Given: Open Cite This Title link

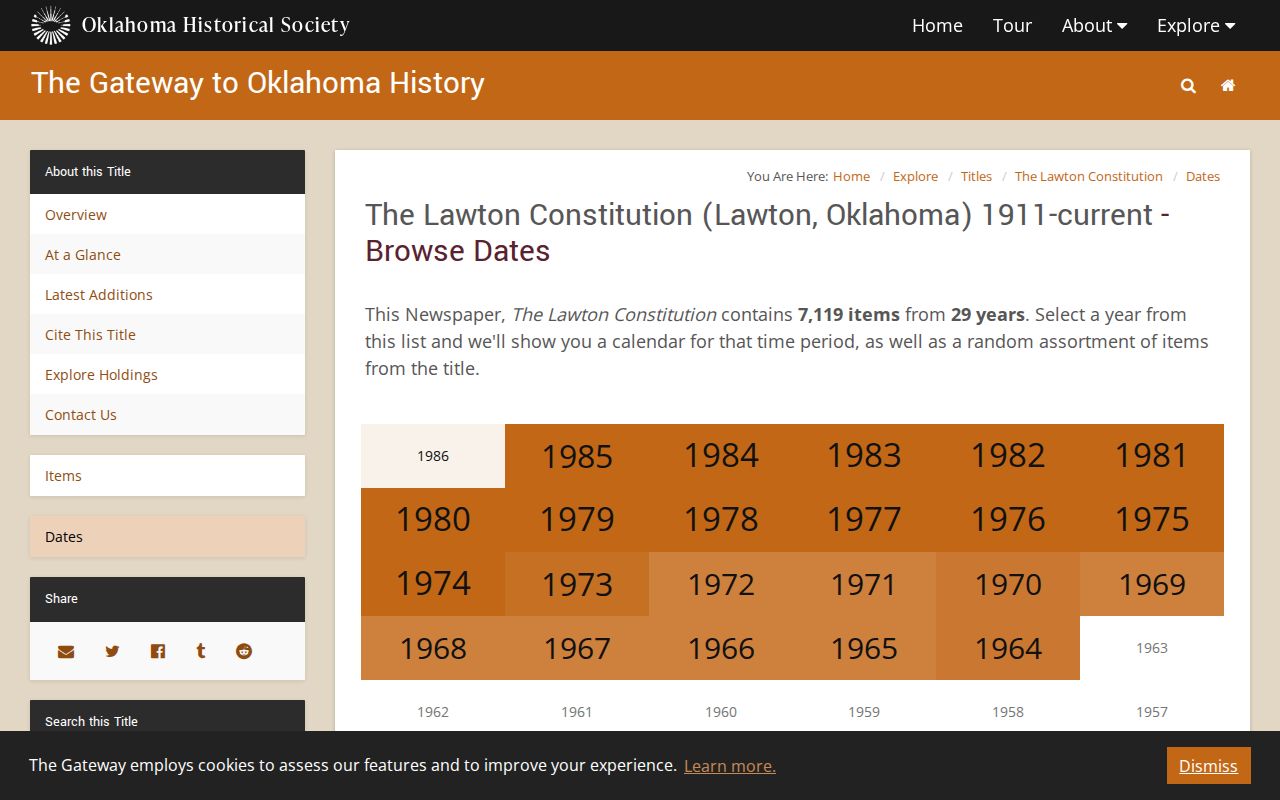Looking at the screenshot, I should click(x=167, y=334).
